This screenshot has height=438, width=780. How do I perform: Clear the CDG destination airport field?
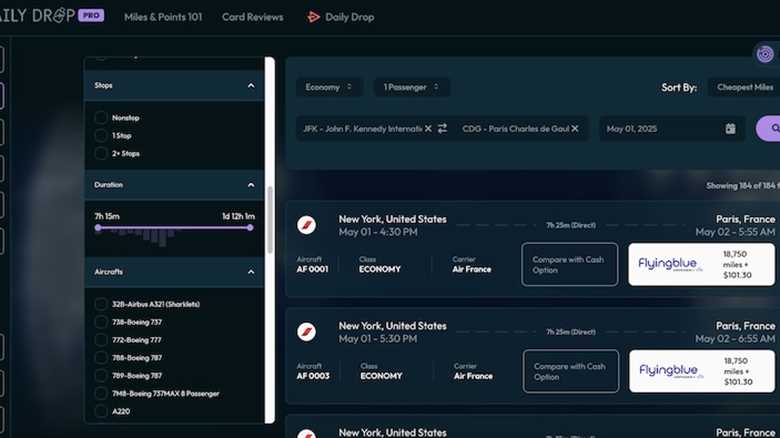tap(575, 128)
